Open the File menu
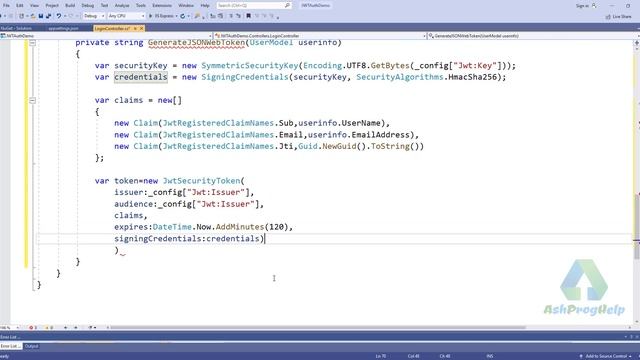Viewport: 640px width, 360px height. [6, 5]
